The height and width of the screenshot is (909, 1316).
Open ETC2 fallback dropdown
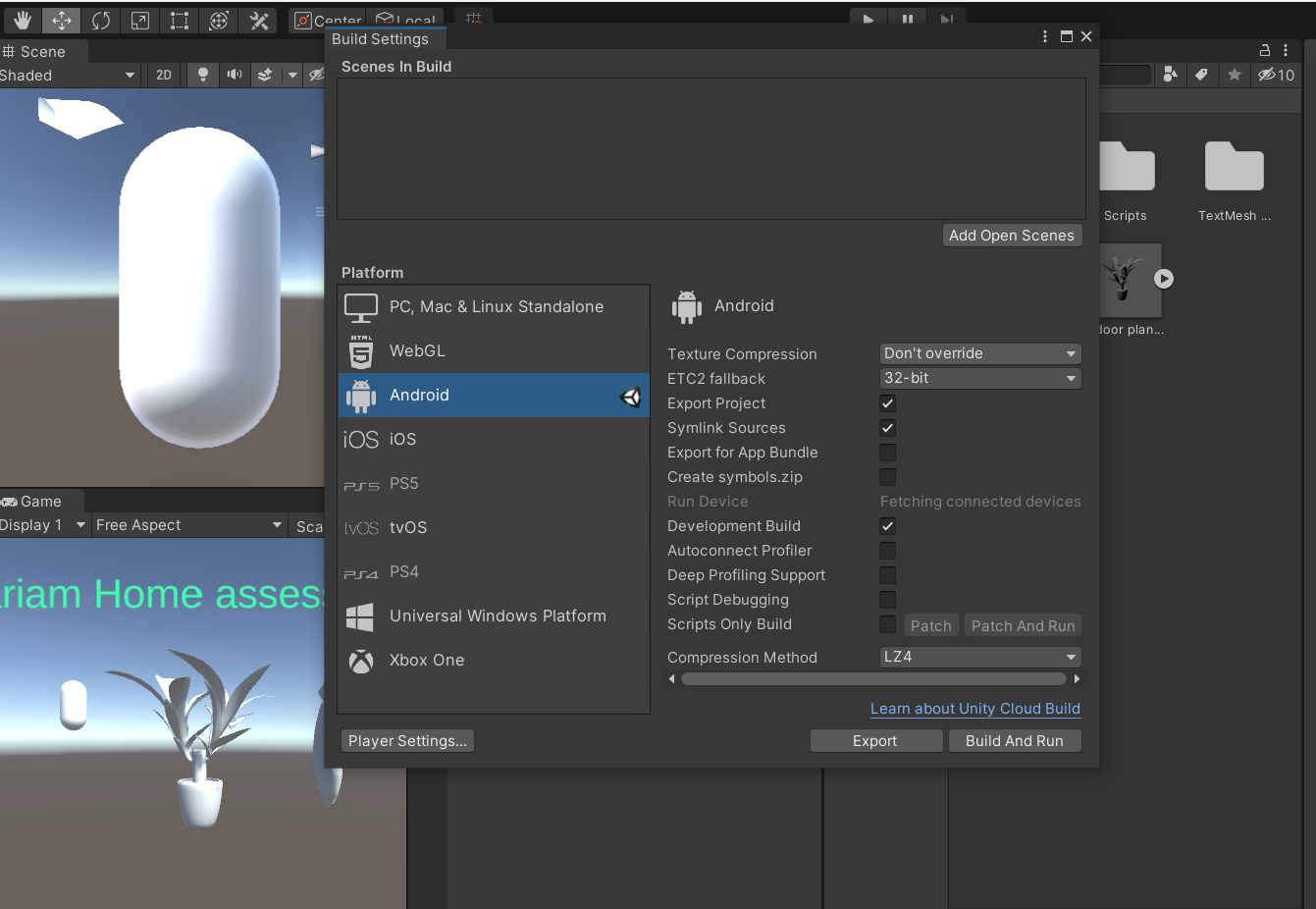[980, 378]
